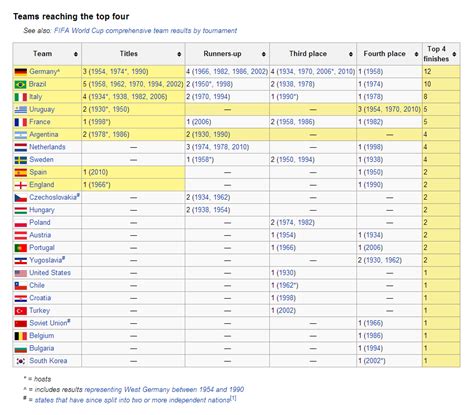Click the Hungary flag icon

tap(21, 210)
